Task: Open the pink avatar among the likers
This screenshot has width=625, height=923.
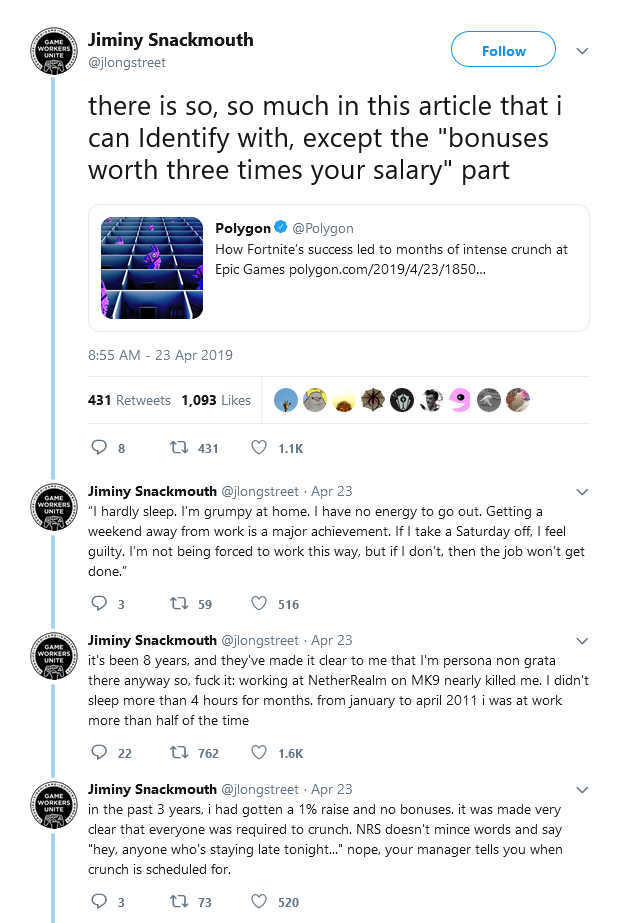Action: [460, 400]
